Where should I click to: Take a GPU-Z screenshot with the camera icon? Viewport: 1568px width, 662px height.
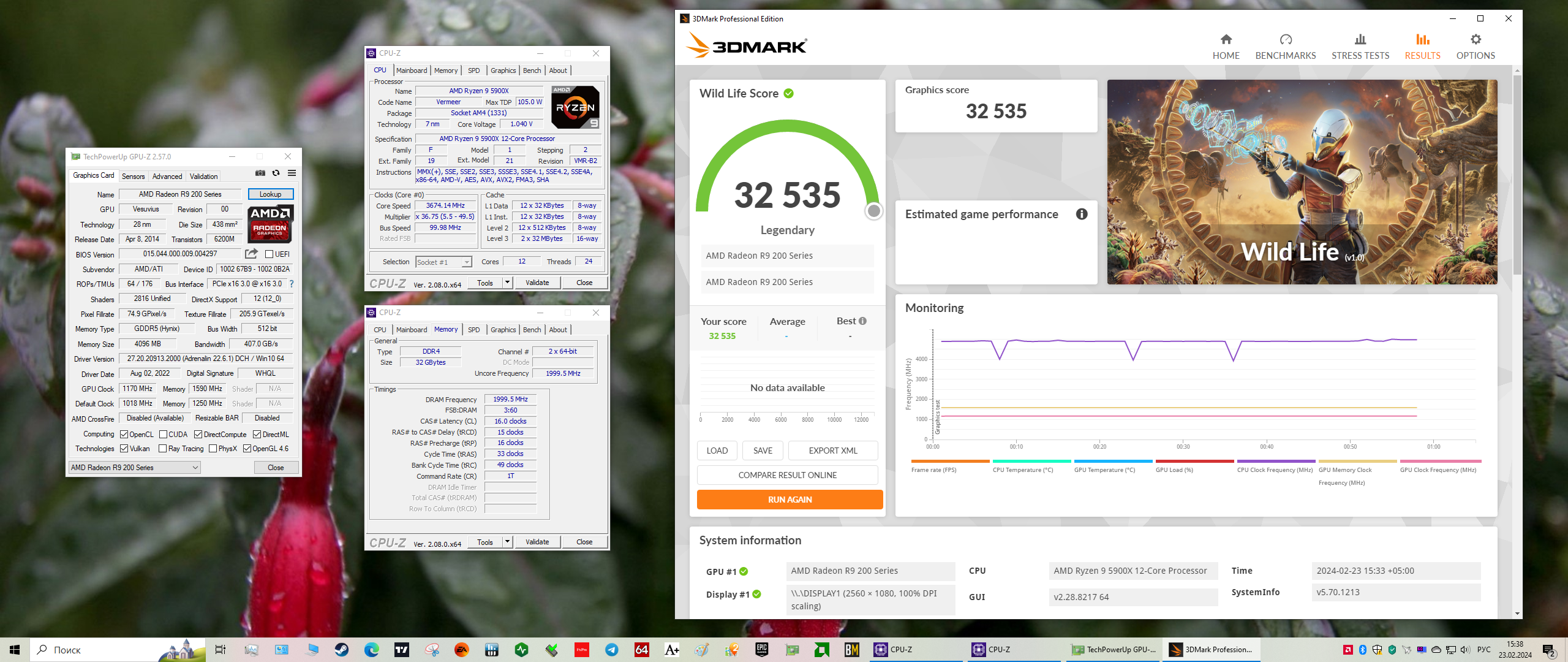(x=260, y=173)
